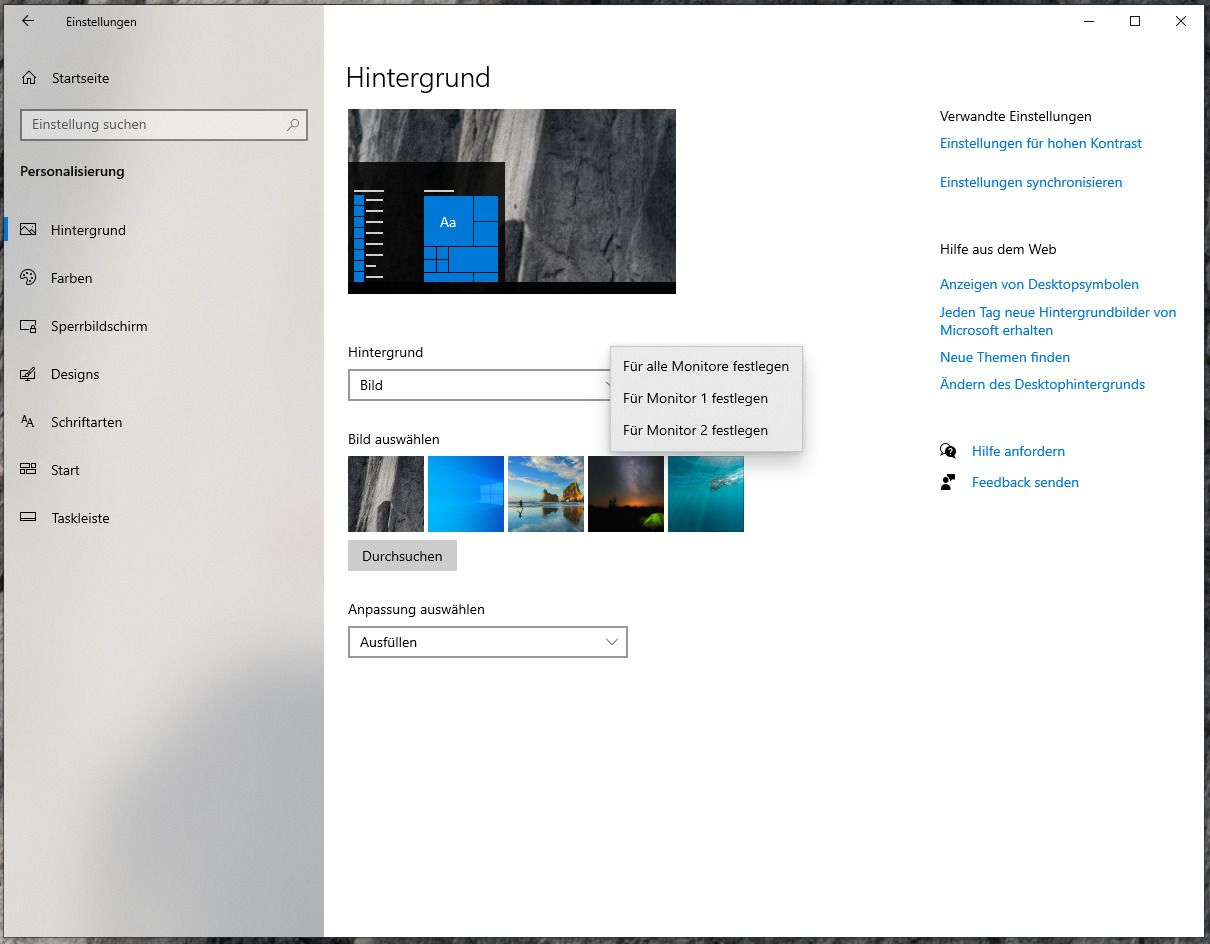Select the Sperrbildschirm sidebar icon
The image size is (1210, 944).
29,326
